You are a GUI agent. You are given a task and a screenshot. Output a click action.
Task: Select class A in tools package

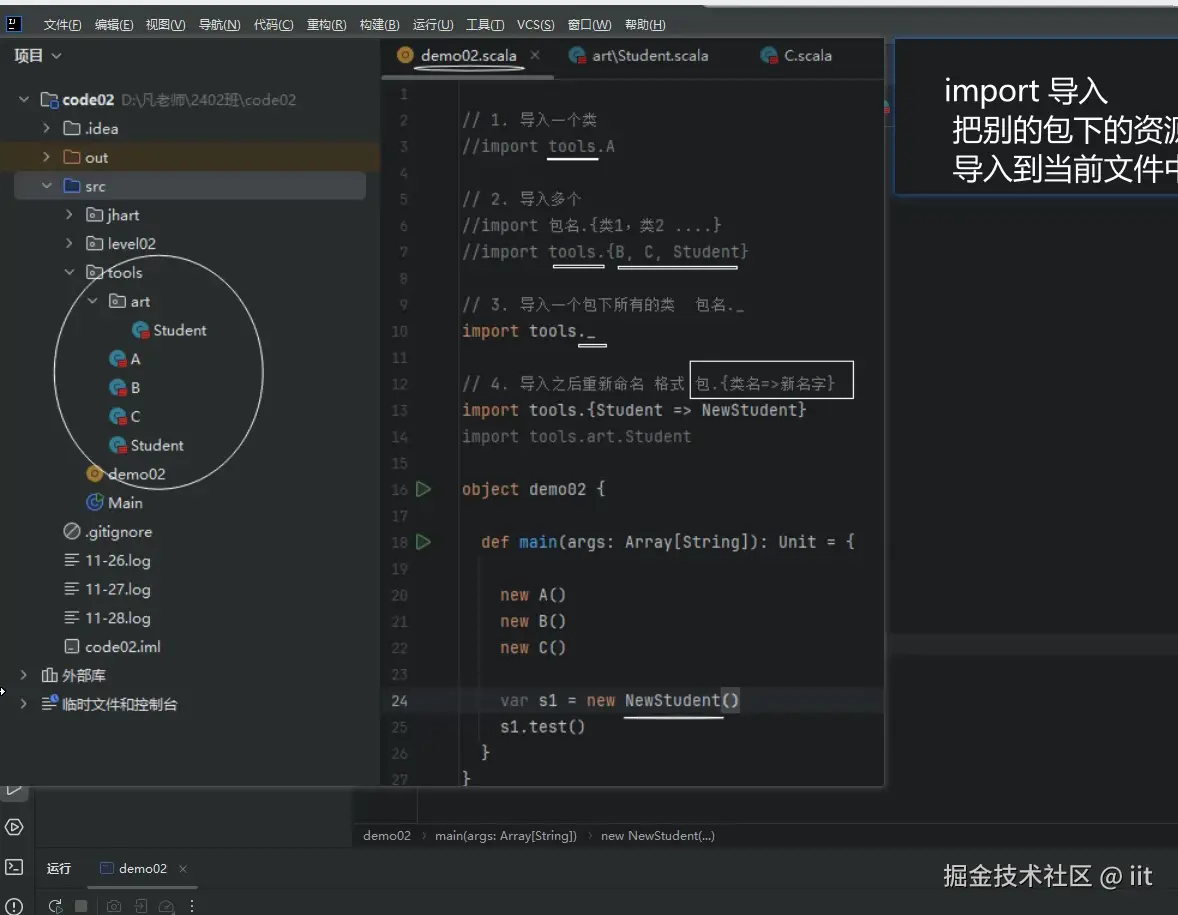pyautogui.click(x=125, y=359)
